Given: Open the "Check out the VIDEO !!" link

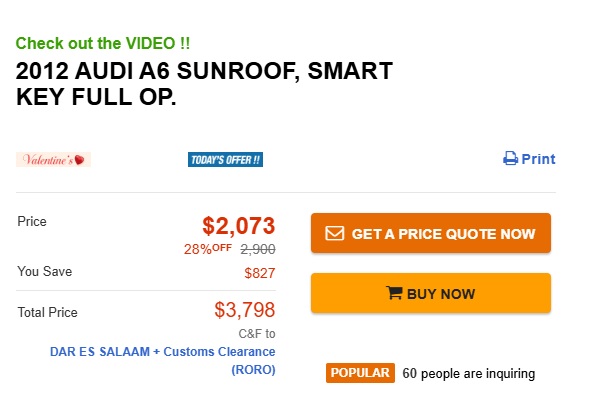Looking at the screenshot, I should click(x=103, y=43).
